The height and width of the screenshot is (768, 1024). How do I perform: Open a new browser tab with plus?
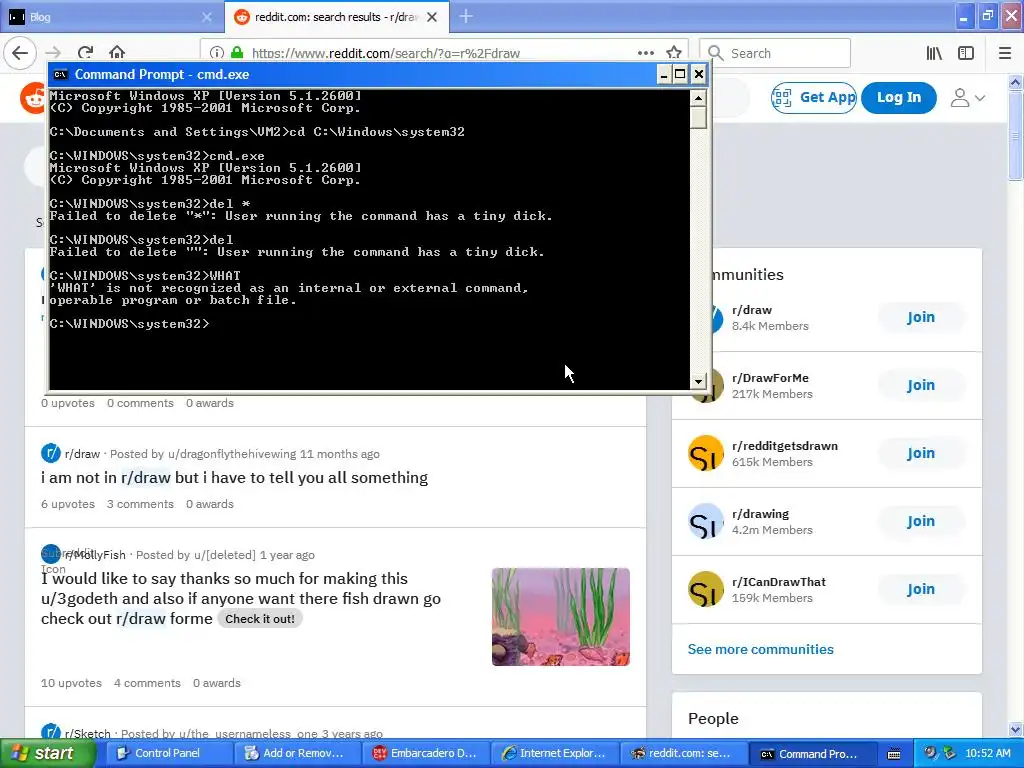pos(466,16)
